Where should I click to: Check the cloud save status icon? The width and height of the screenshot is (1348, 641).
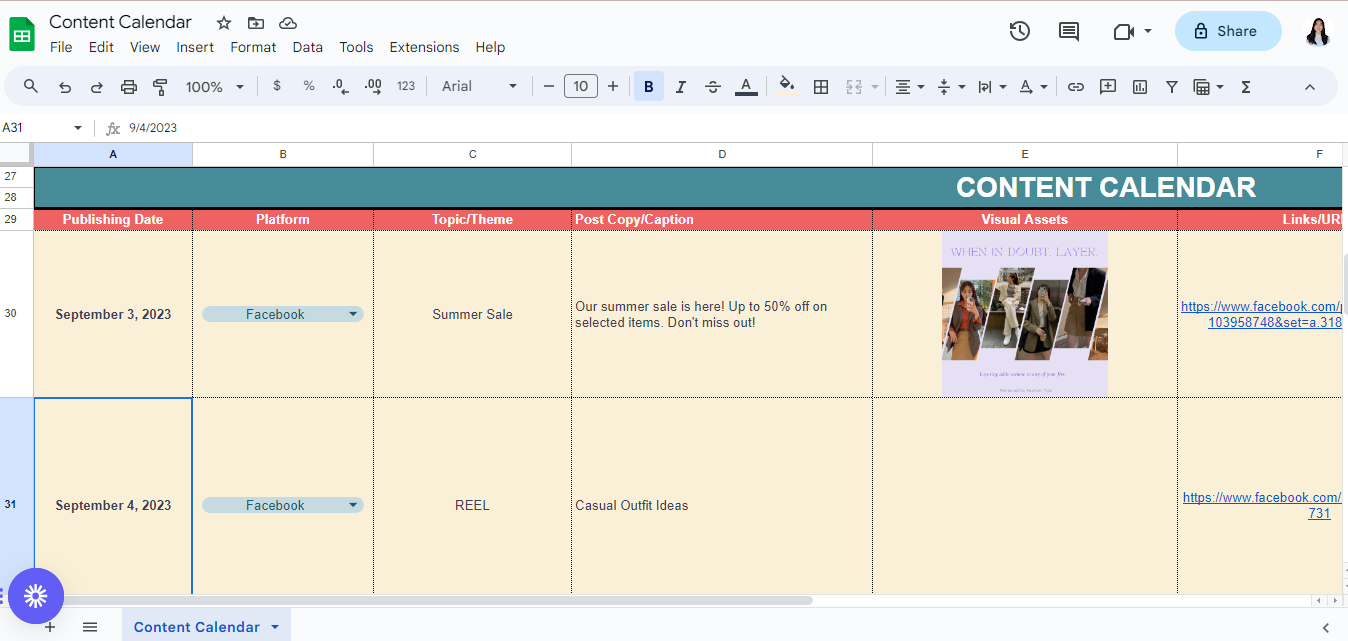click(x=288, y=23)
